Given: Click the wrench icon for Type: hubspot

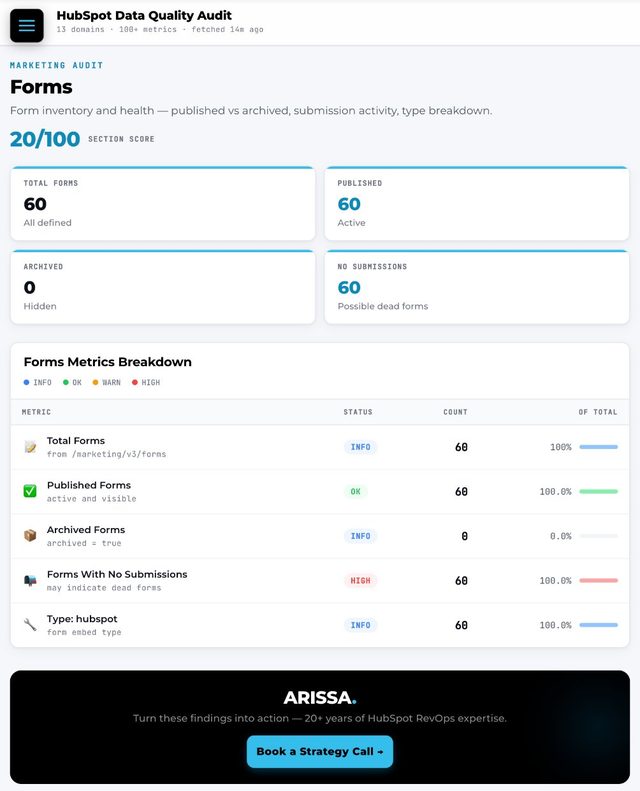Looking at the screenshot, I should pyautogui.click(x=30, y=625).
